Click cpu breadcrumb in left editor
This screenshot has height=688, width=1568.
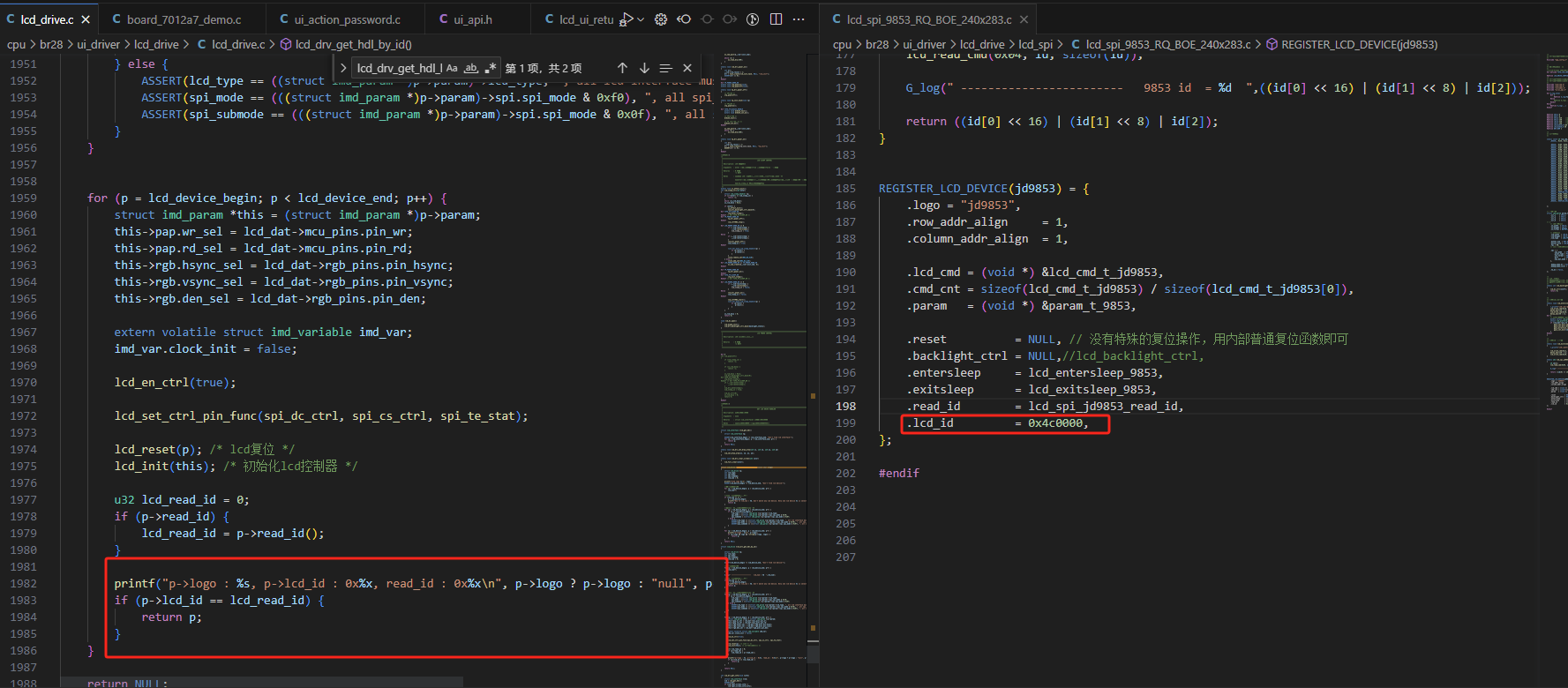(x=17, y=44)
